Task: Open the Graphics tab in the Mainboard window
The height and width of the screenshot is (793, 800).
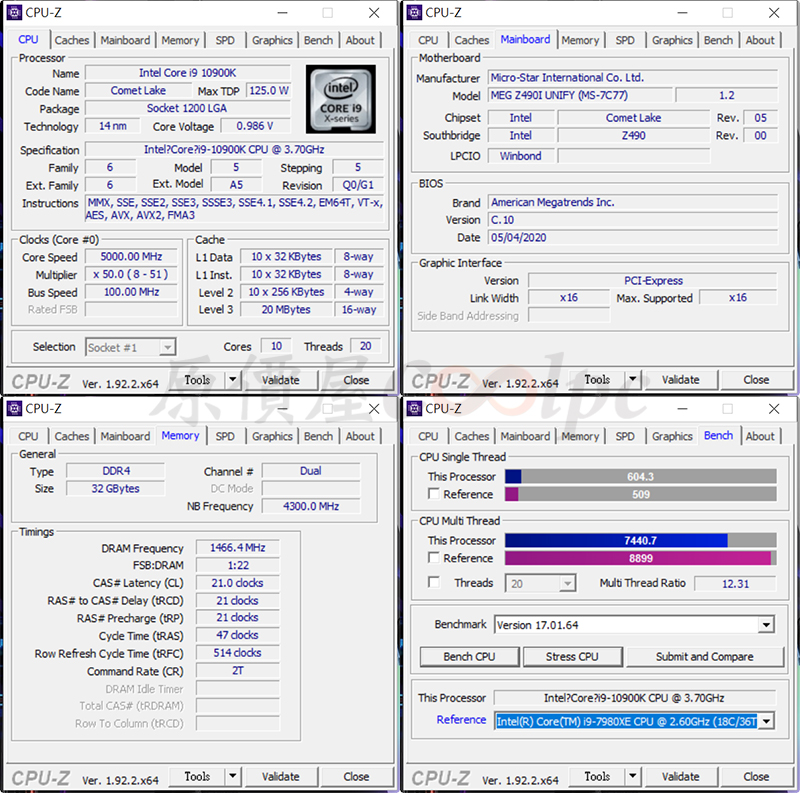Action: (672, 41)
